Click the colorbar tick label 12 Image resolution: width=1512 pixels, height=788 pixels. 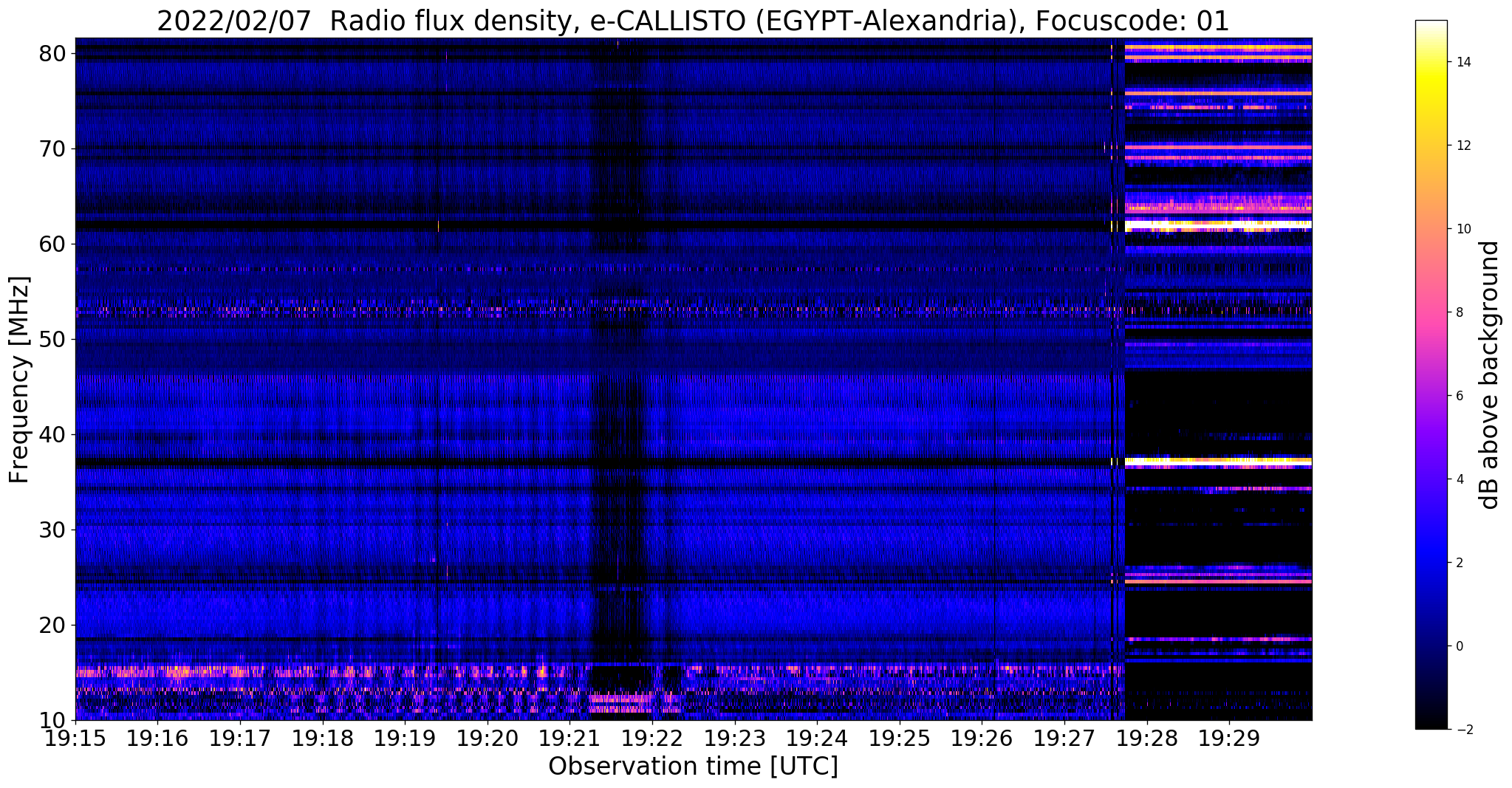coord(1463,145)
